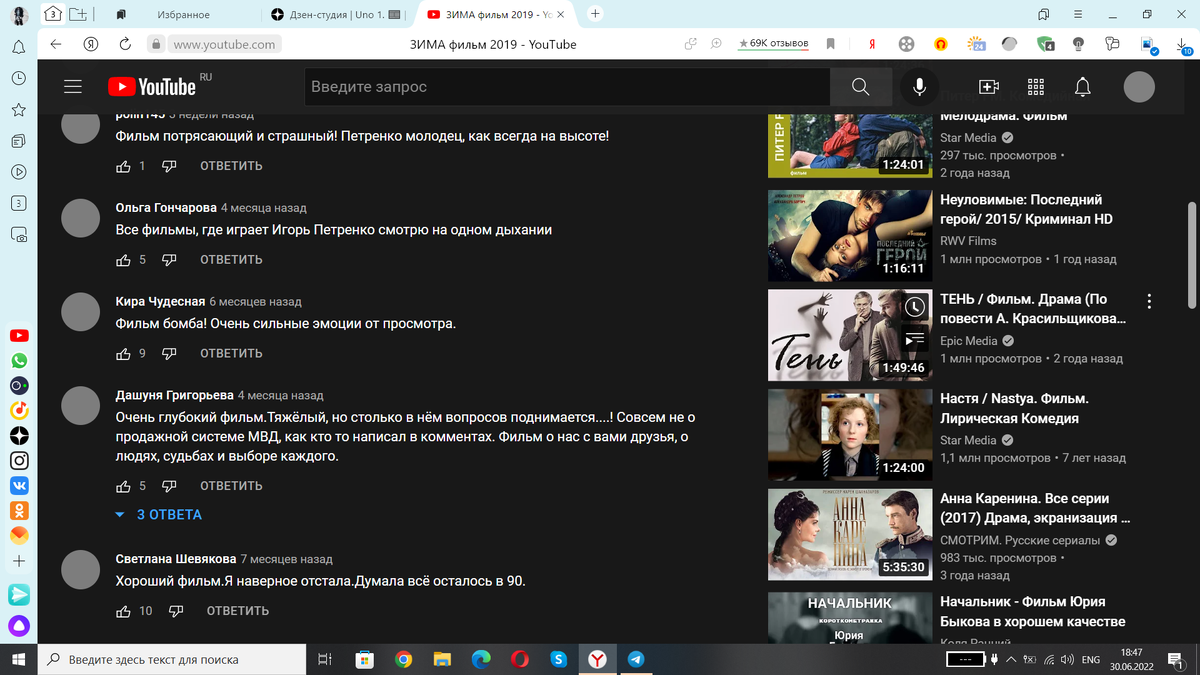Open Анна Каренина video thumbnail
Image resolution: width=1200 pixels, height=675 pixels.
pyautogui.click(x=848, y=534)
